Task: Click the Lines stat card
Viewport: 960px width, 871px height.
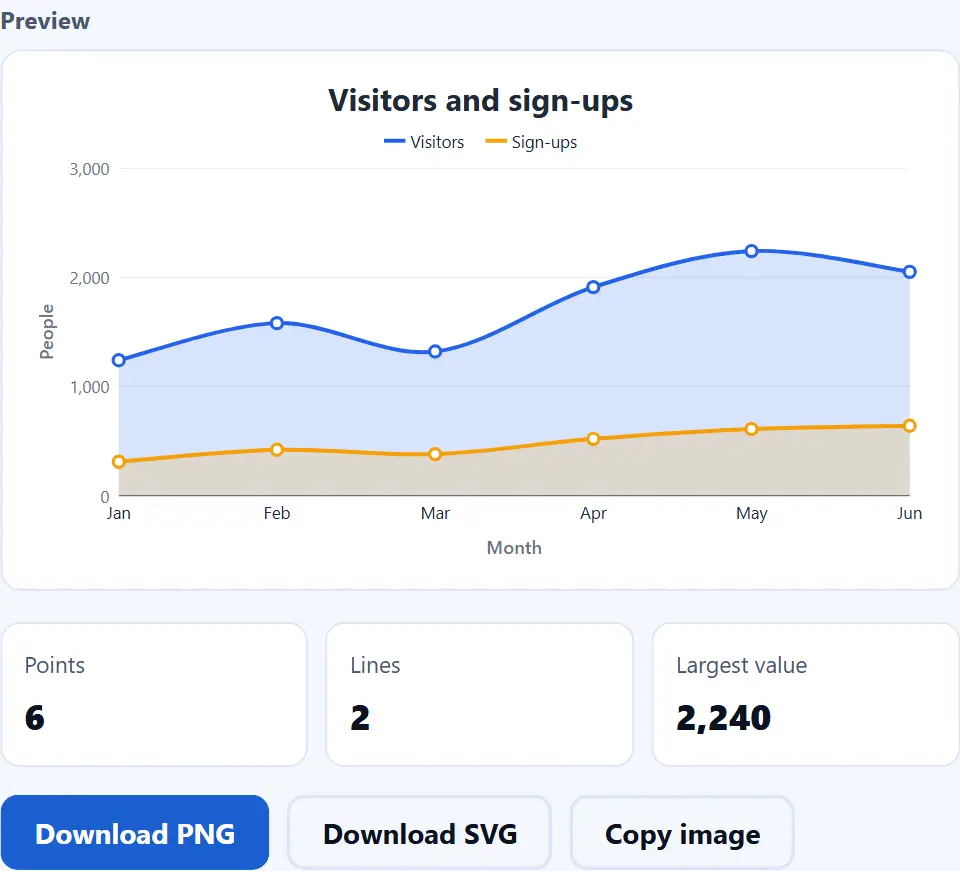Action: pos(479,694)
